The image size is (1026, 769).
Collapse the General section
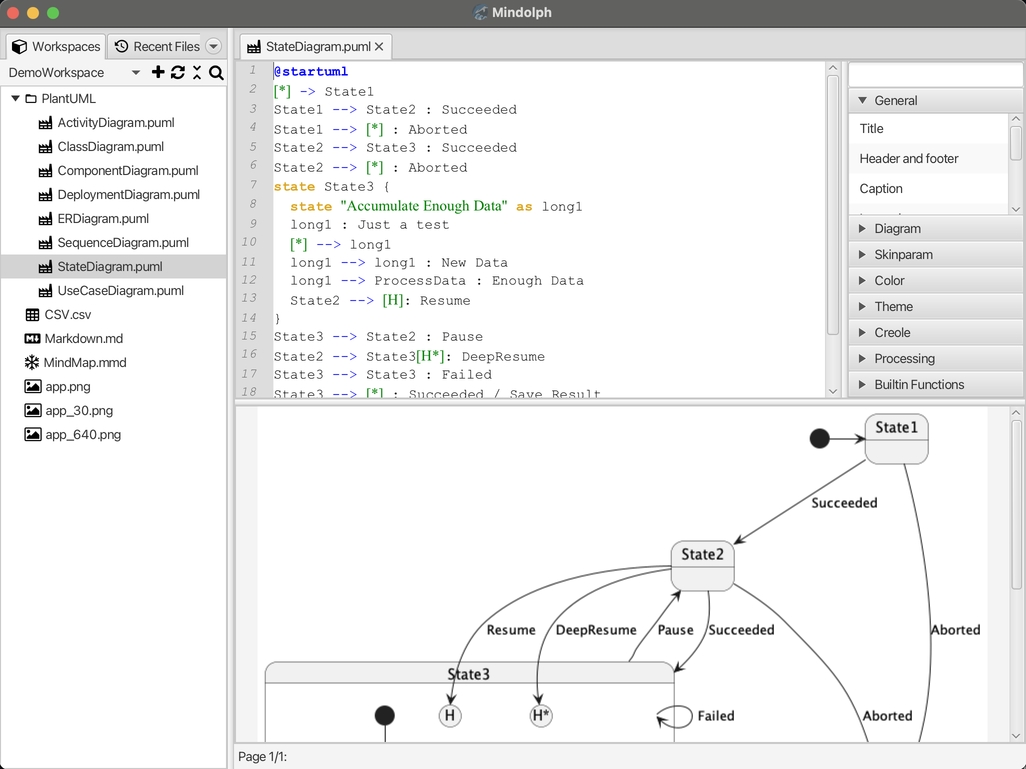[862, 101]
